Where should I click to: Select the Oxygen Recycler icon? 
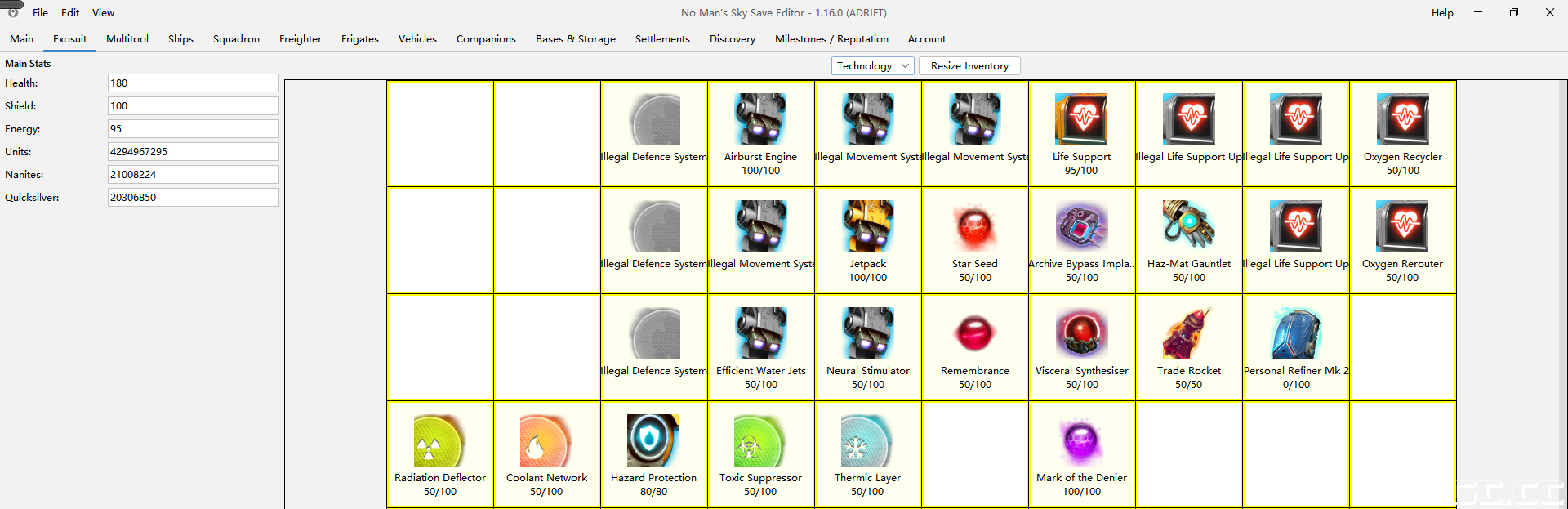[x=1402, y=119]
